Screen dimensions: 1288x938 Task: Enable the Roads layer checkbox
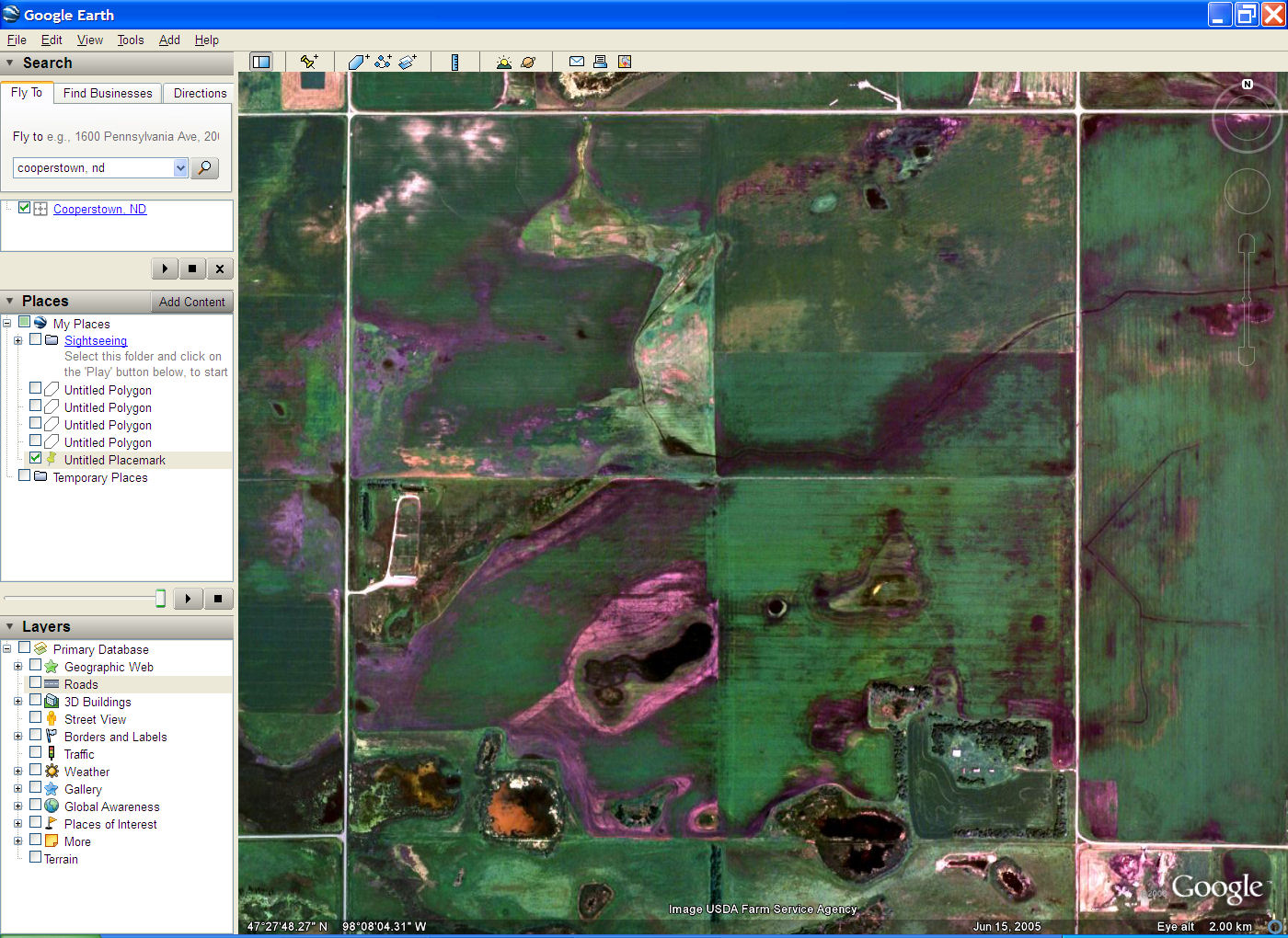[35, 683]
